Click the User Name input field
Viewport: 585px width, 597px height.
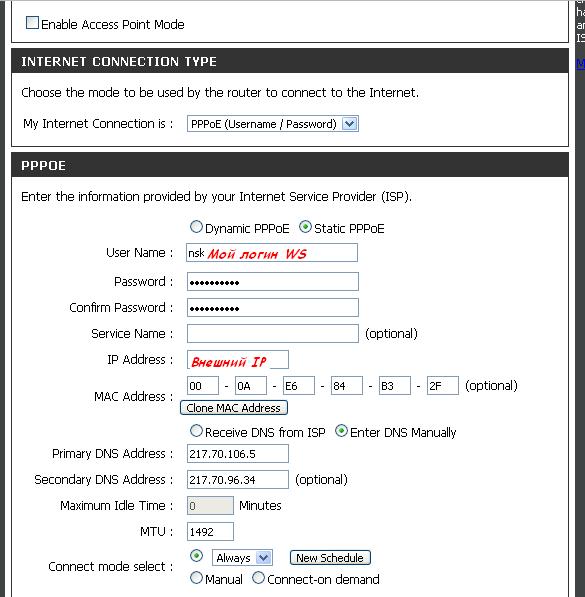pos(272,253)
